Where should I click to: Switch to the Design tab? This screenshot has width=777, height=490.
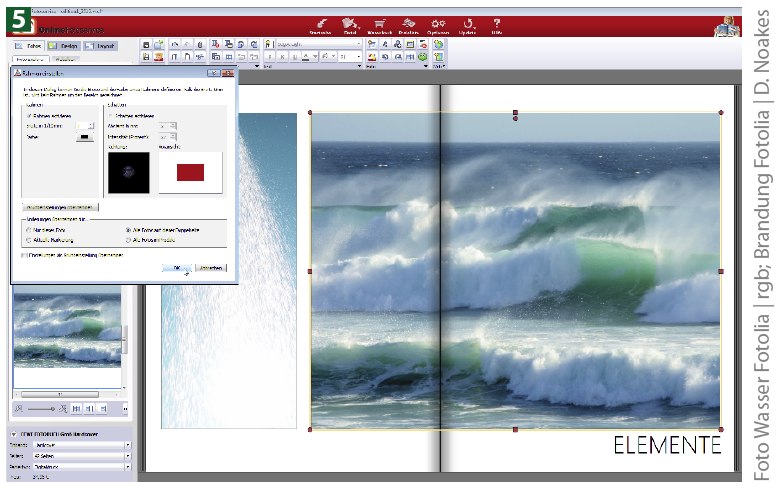coord(63,46)
